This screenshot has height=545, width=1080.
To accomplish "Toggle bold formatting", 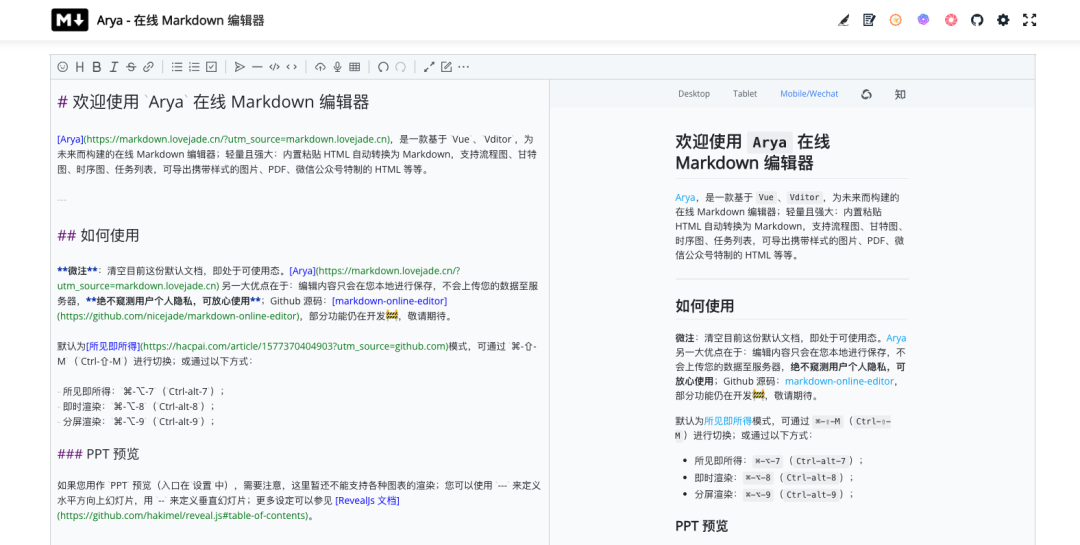I will (96, 67).
